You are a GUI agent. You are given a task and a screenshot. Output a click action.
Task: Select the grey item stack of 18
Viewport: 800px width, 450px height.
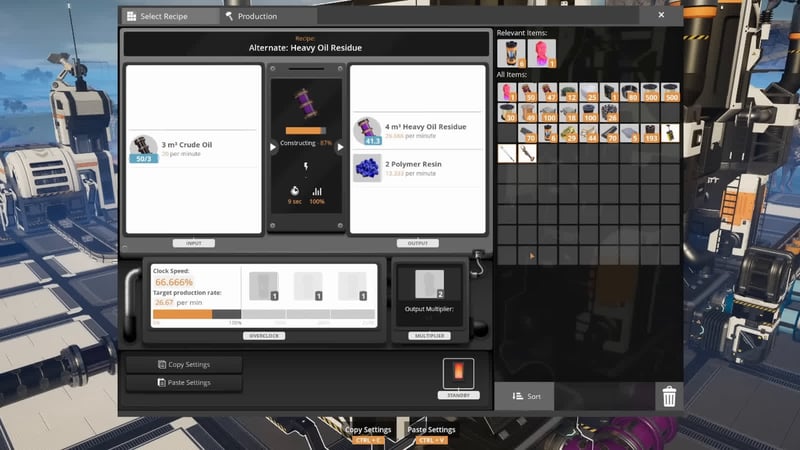tap(568, 112)
